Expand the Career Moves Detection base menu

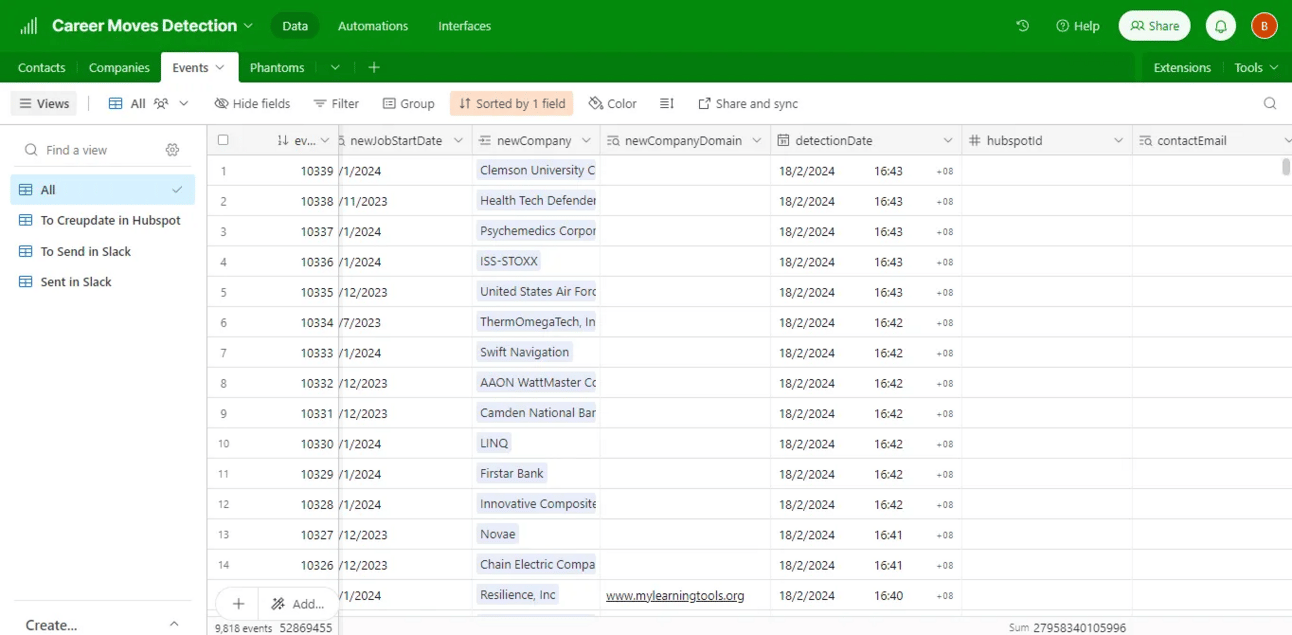[x=248, y=26]
